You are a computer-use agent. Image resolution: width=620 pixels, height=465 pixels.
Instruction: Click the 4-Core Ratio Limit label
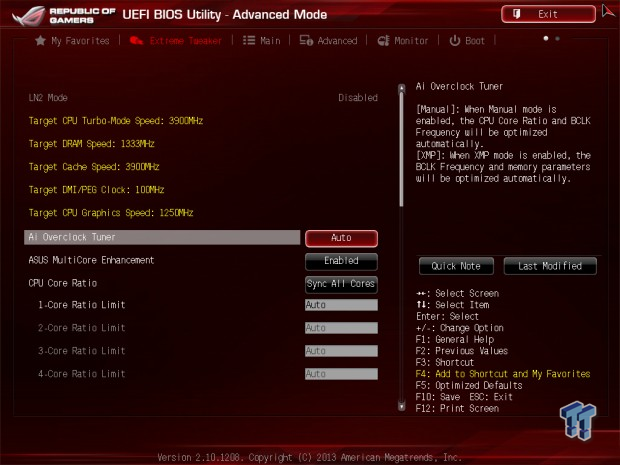[x=81, y=374]
